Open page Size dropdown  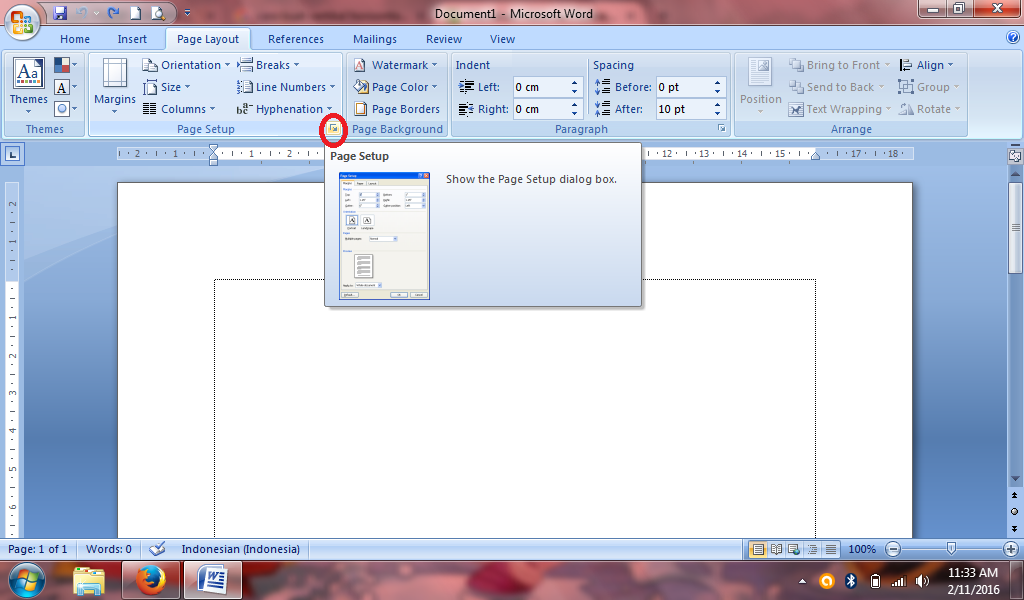click(167, 87)
